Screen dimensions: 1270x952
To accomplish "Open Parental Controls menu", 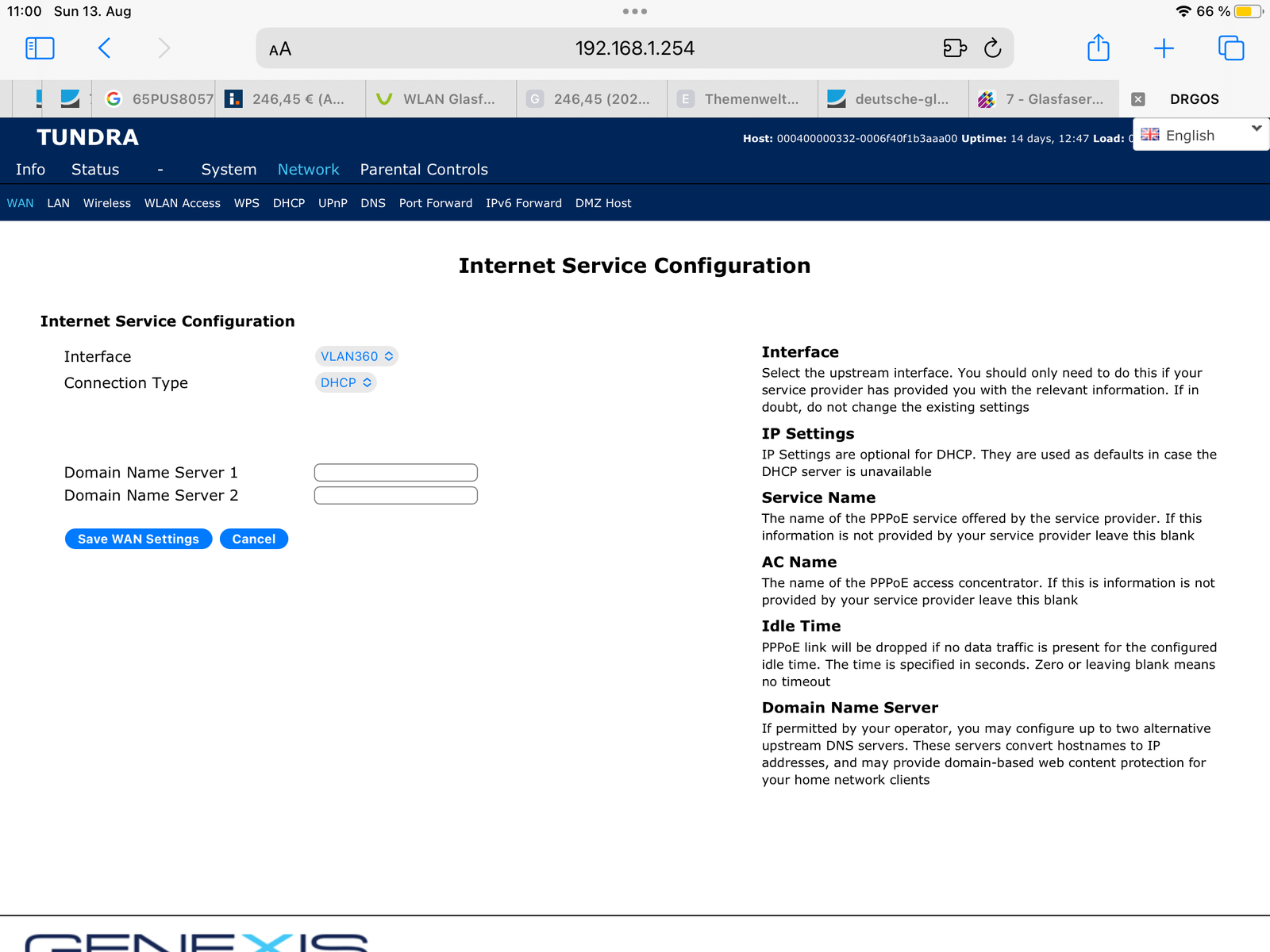I will click(x=424, y=169).
